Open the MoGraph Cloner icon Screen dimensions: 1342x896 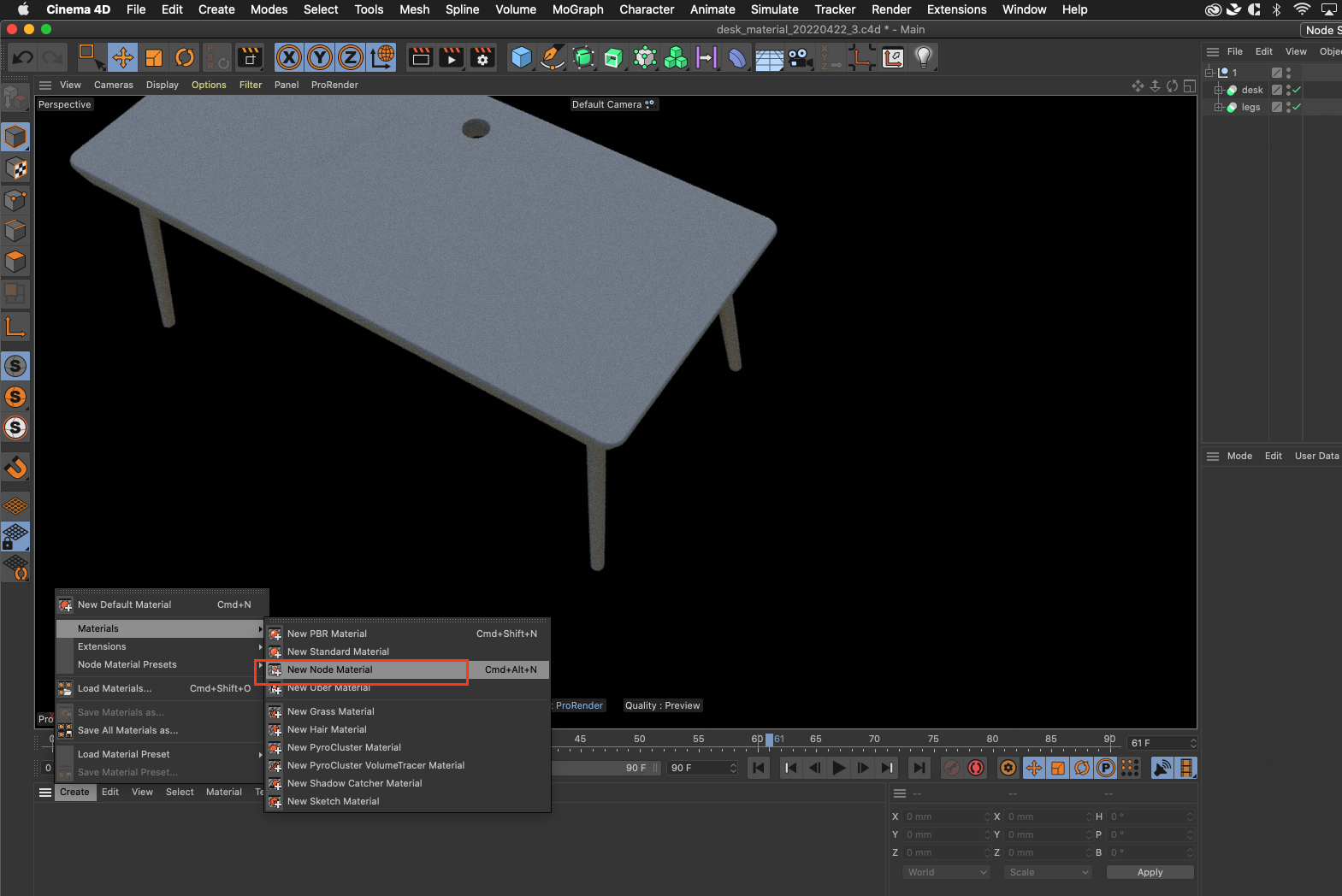pos(676,57)
